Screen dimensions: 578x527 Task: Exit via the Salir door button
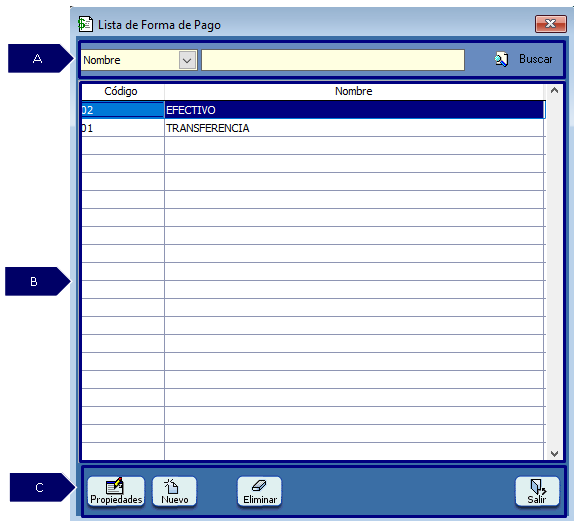pyautogui.click(x=537, y=492)
